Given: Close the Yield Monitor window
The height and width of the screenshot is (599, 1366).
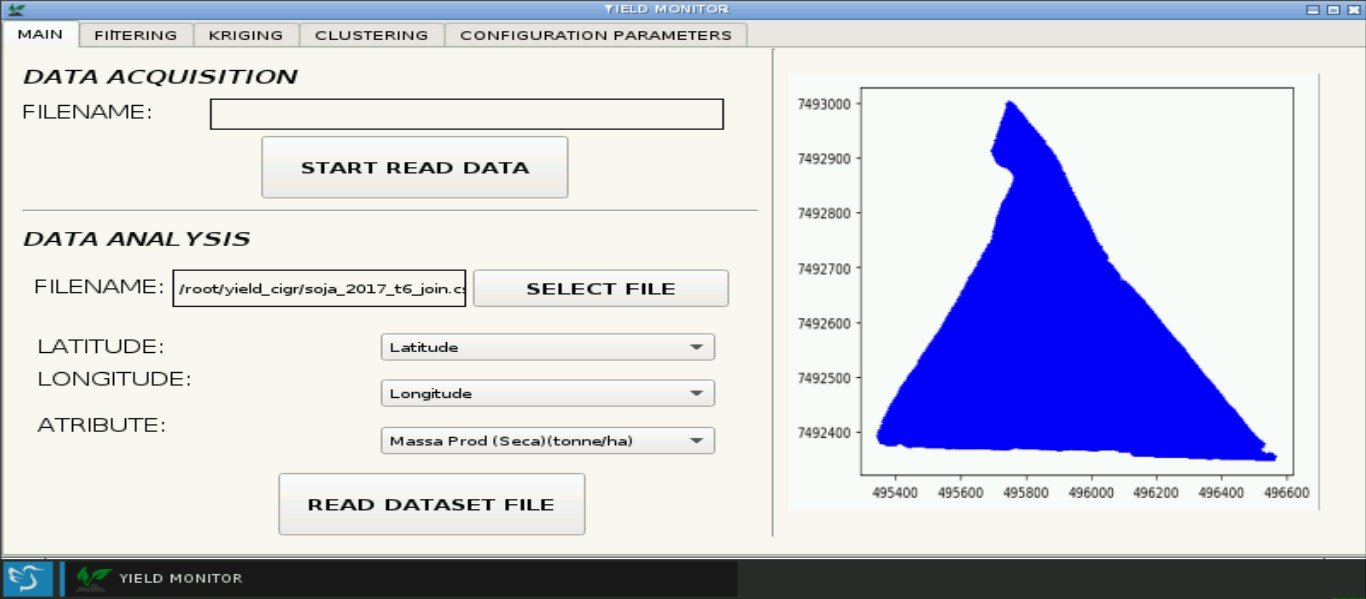Looking at the screenshot, I should pyautogui.click(x=1352, y=9).
